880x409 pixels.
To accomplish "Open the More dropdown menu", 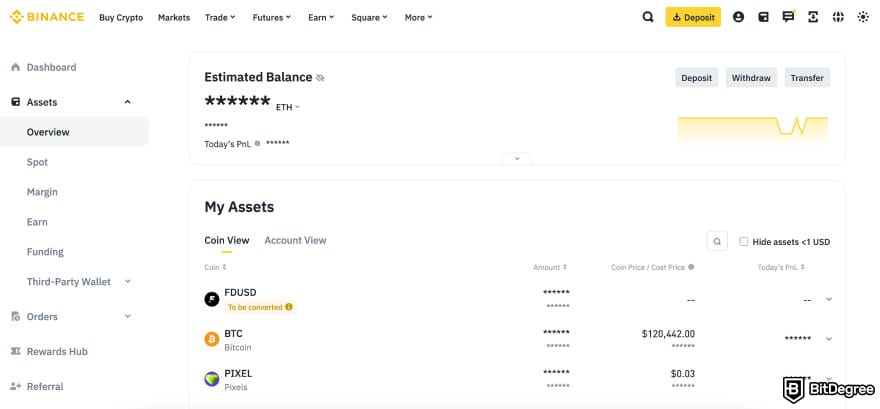I will [x=419, y=17].
